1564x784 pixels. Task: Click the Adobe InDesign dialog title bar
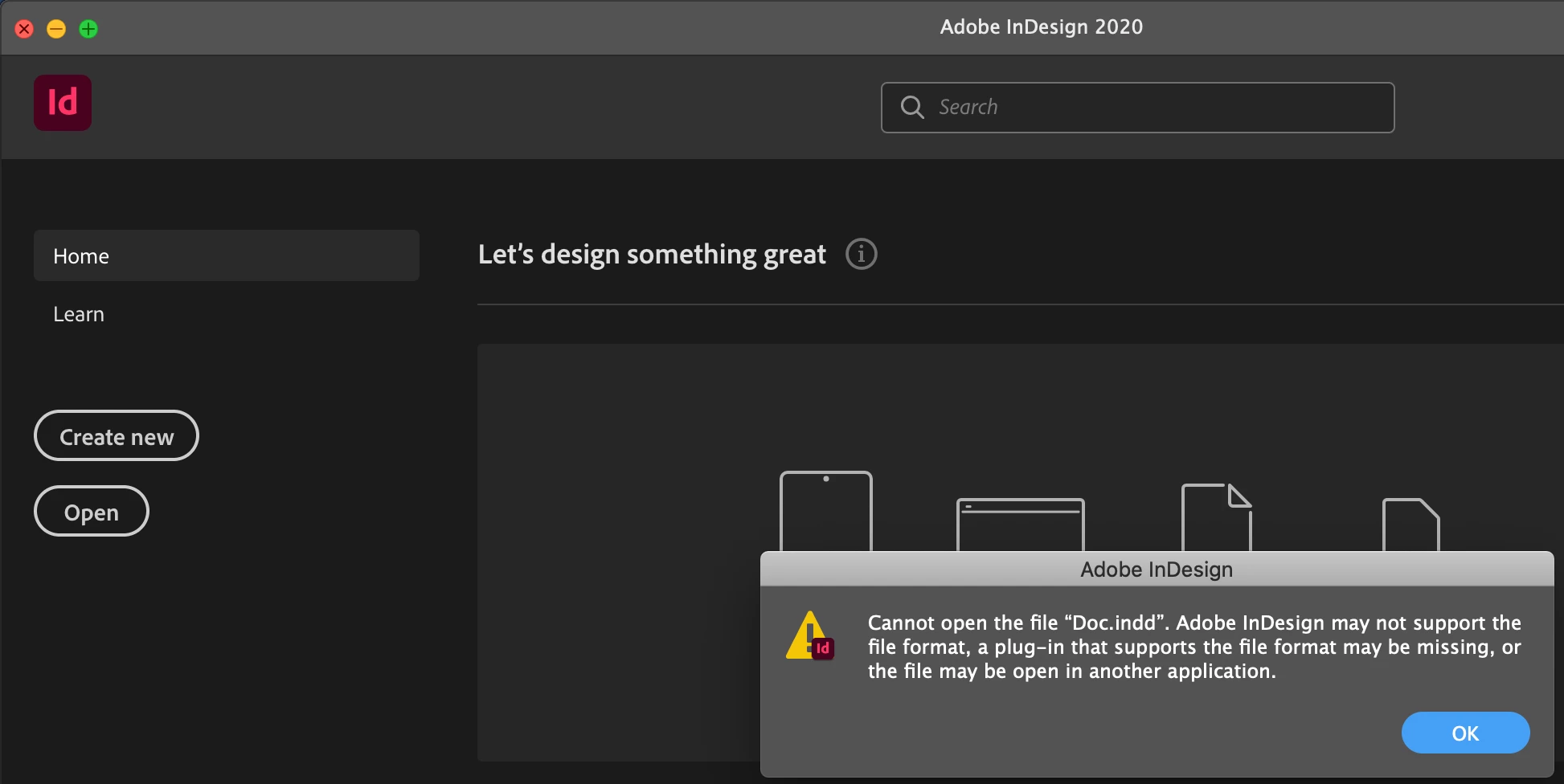[x=1157, y=569]
